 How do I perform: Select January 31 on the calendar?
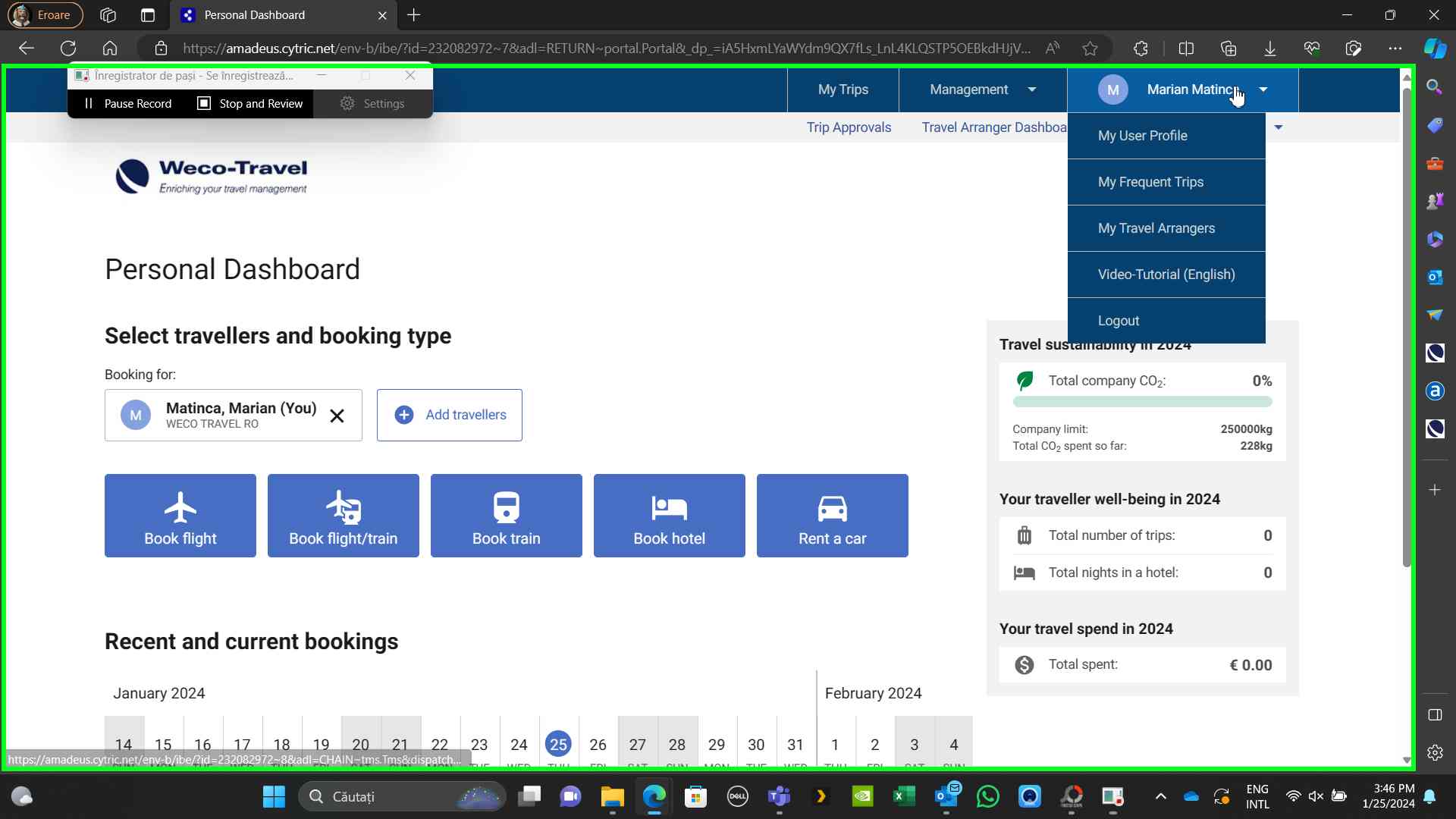click(x=795, y=745)
